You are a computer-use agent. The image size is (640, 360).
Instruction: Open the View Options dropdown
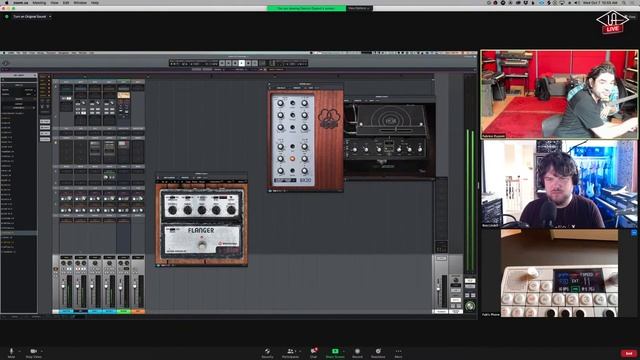(x=359, y=8)
